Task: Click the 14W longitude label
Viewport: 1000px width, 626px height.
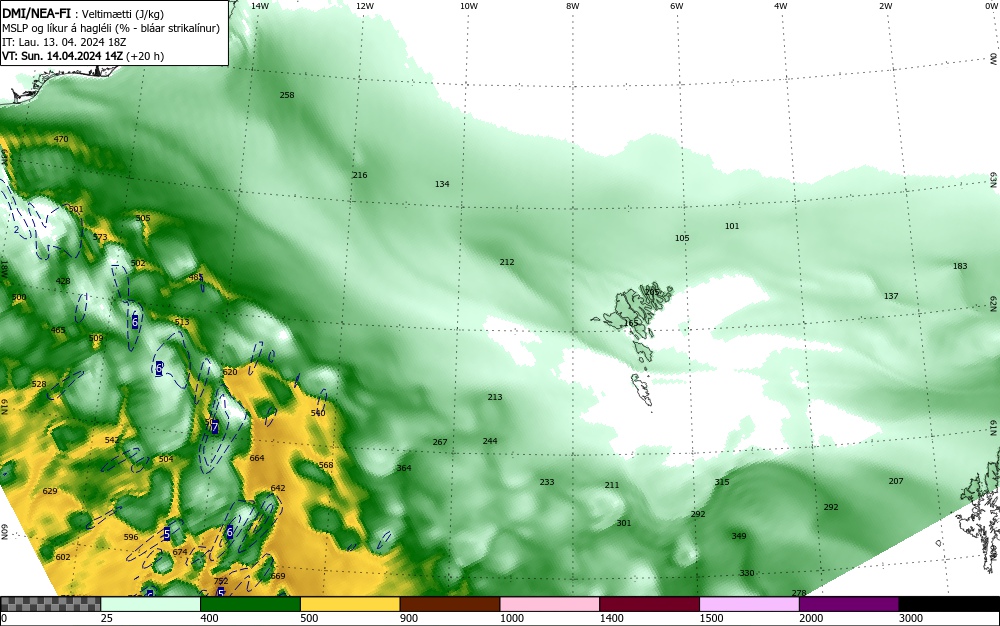Action: coord(260,6)
